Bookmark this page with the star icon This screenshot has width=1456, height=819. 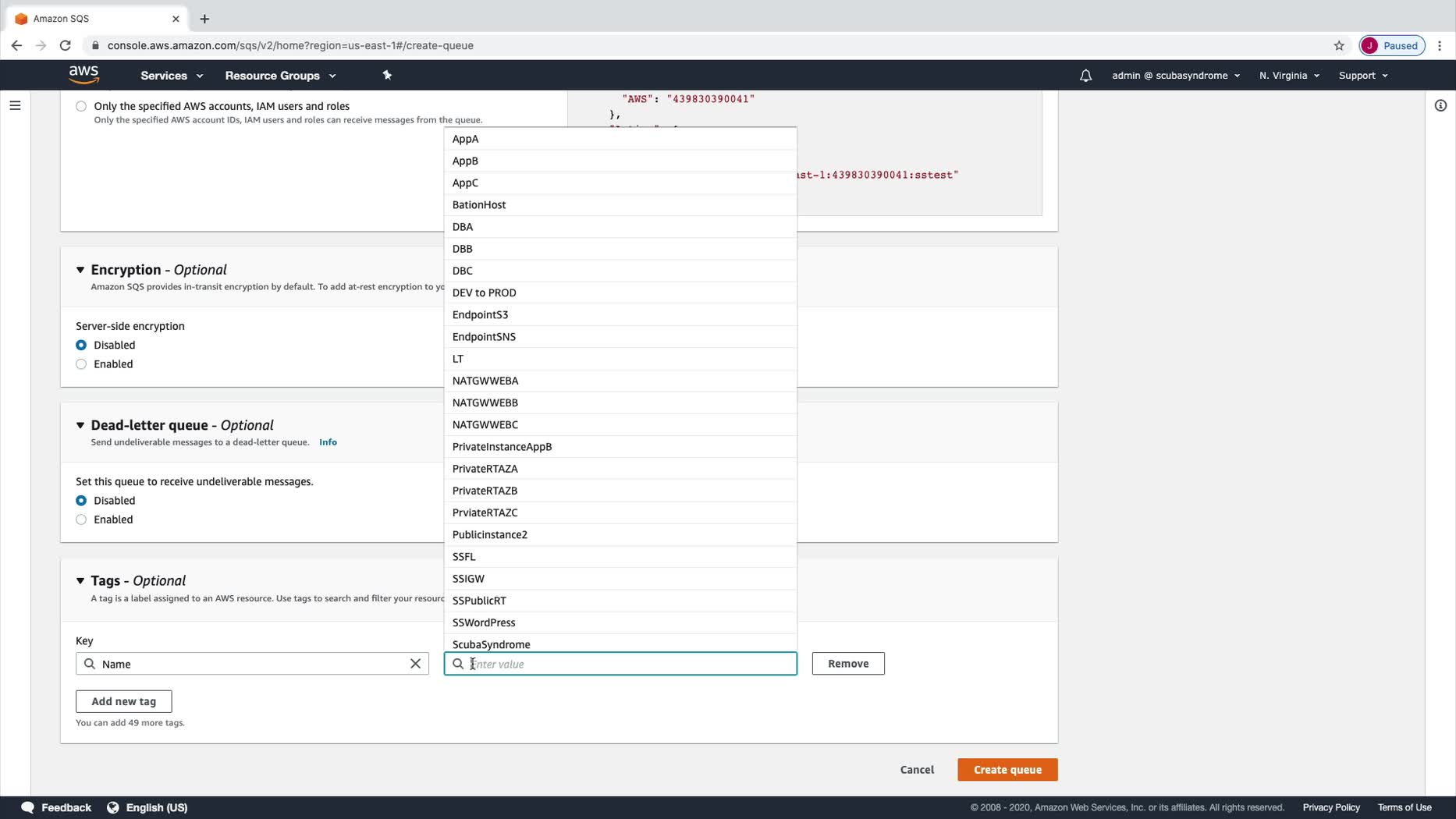[1339, 45]
